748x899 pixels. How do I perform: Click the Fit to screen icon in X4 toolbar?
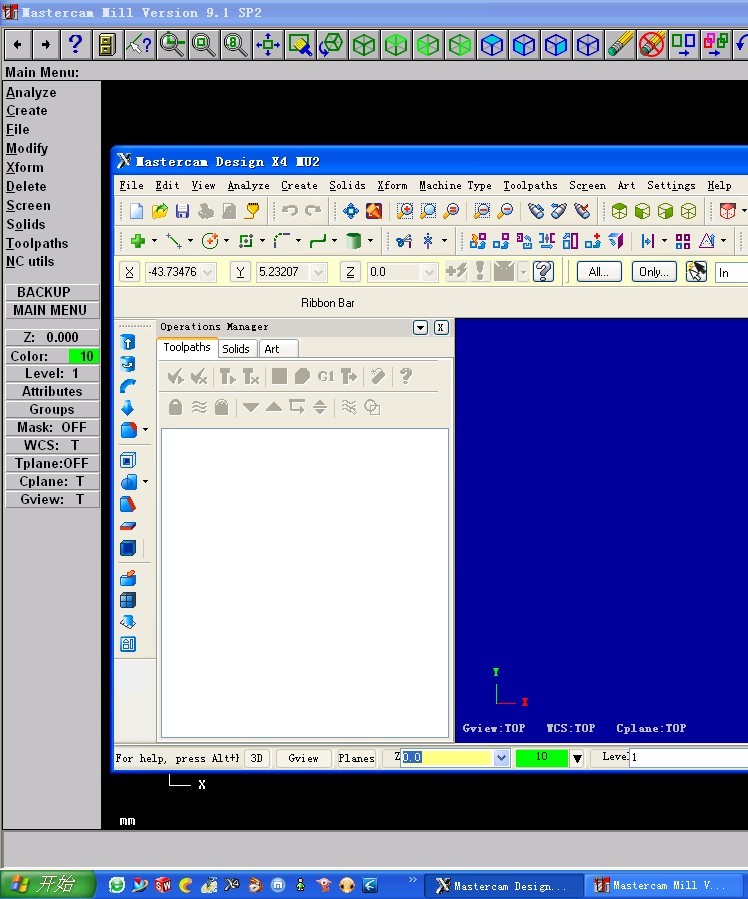click(351, 211)
